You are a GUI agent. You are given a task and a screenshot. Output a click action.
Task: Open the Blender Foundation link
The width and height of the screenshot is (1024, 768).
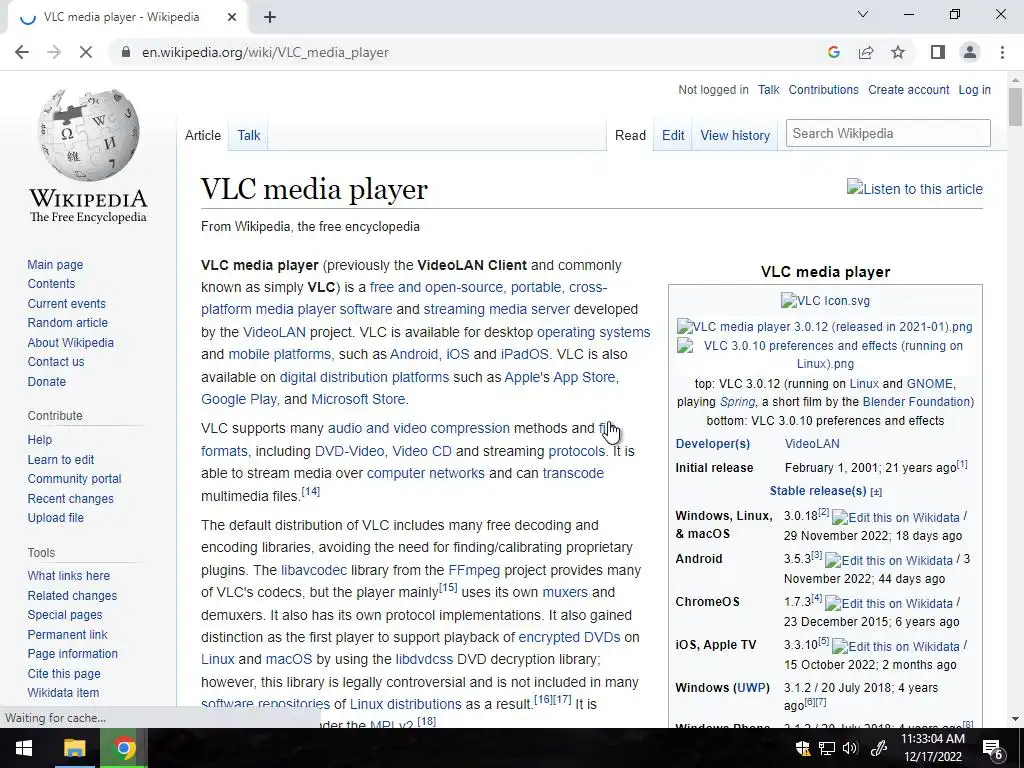coord(917,402)
